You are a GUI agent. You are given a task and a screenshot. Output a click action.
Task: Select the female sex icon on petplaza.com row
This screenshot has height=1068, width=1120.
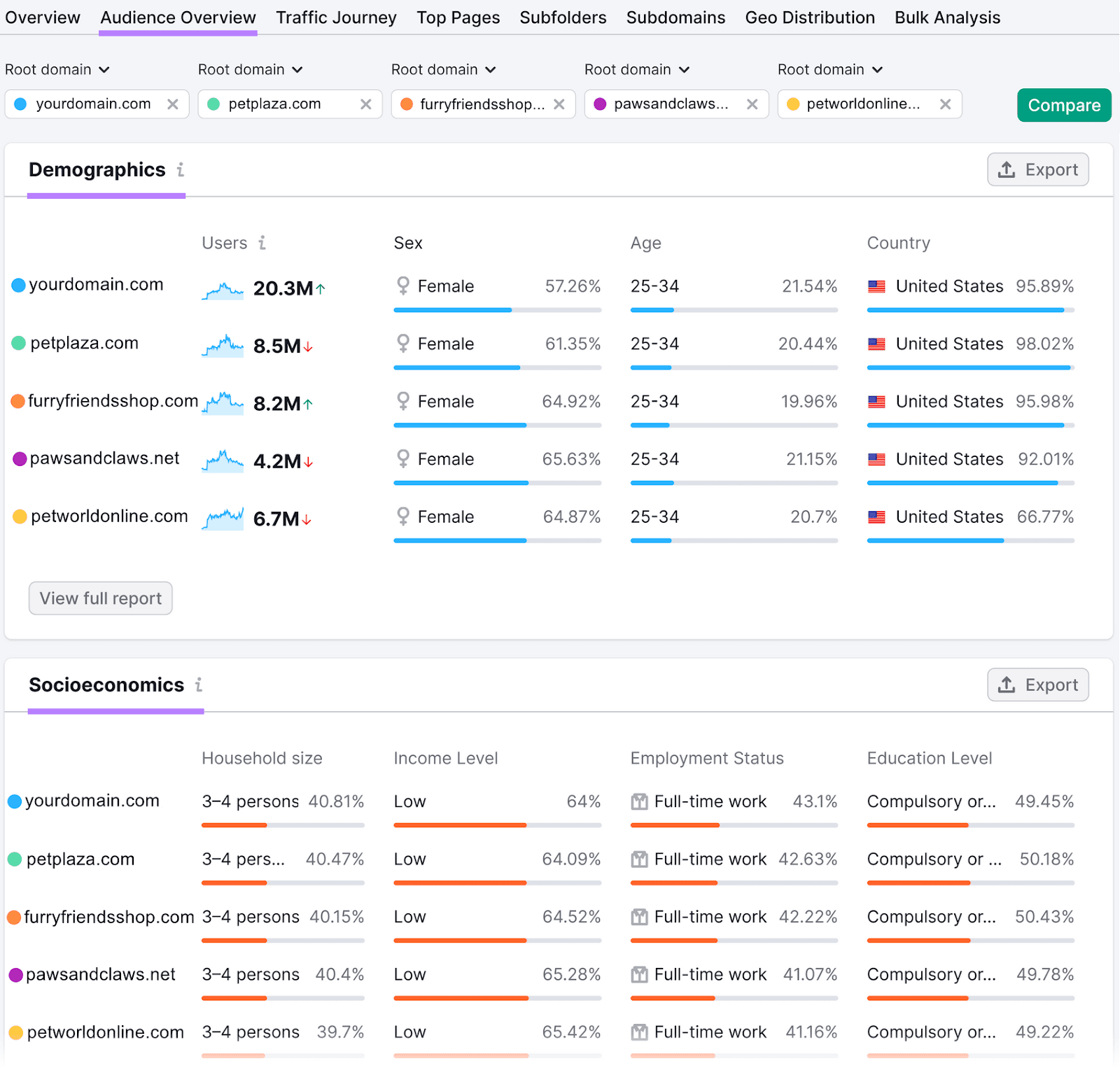click(x=403, y=344)
